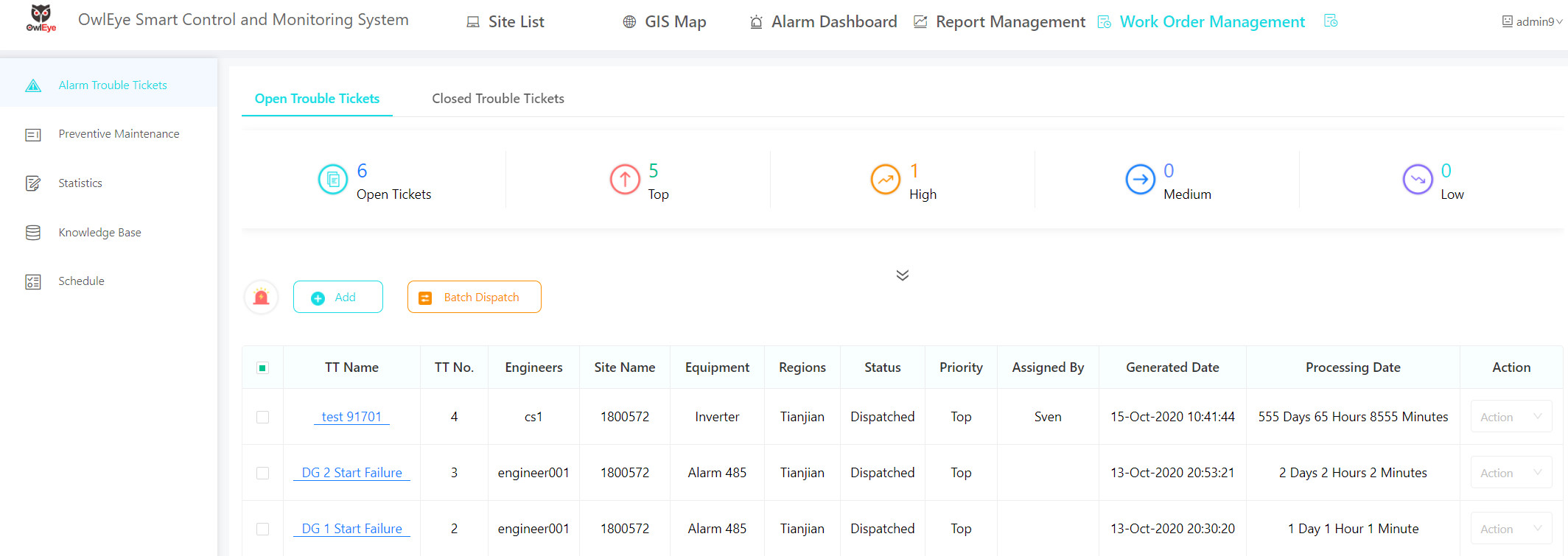Open Statistics from the sidebar
The width and height of the screenshot is (1568, 556).
click(80, 183)
